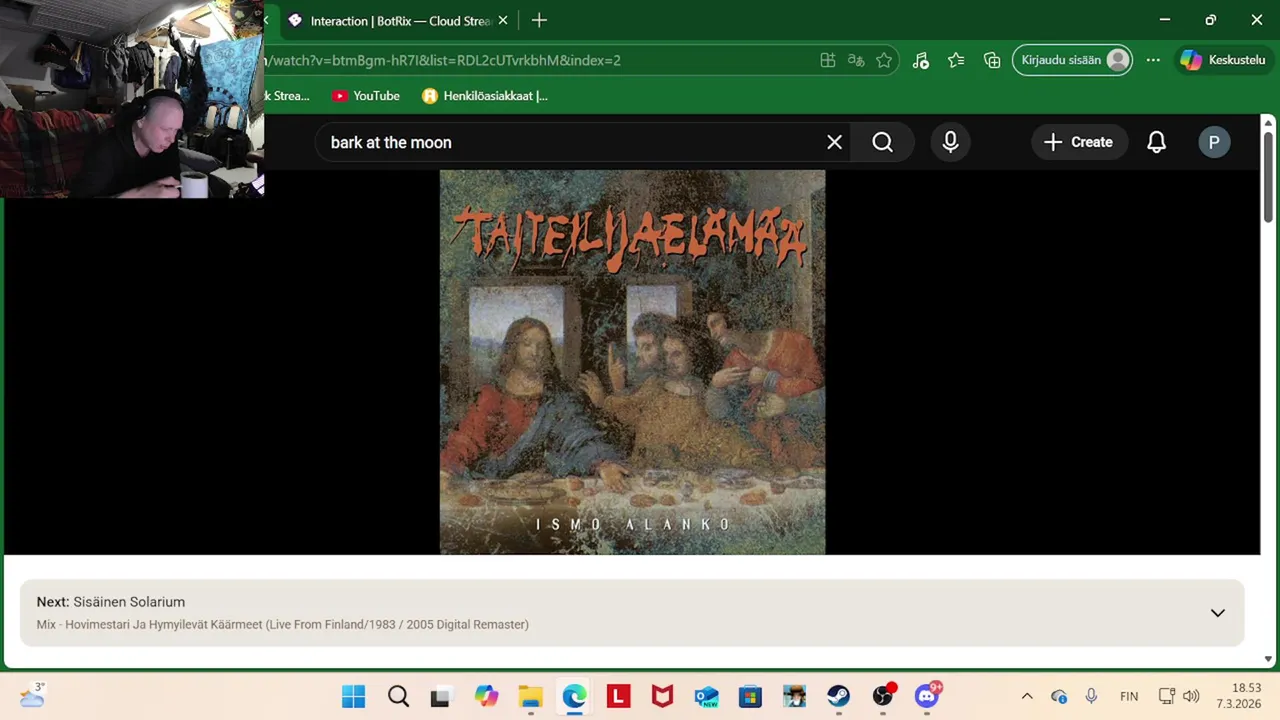This screenshot has width=1280, height=720.
Task: Open the red L app on taskbar
Action: point(618,696)
